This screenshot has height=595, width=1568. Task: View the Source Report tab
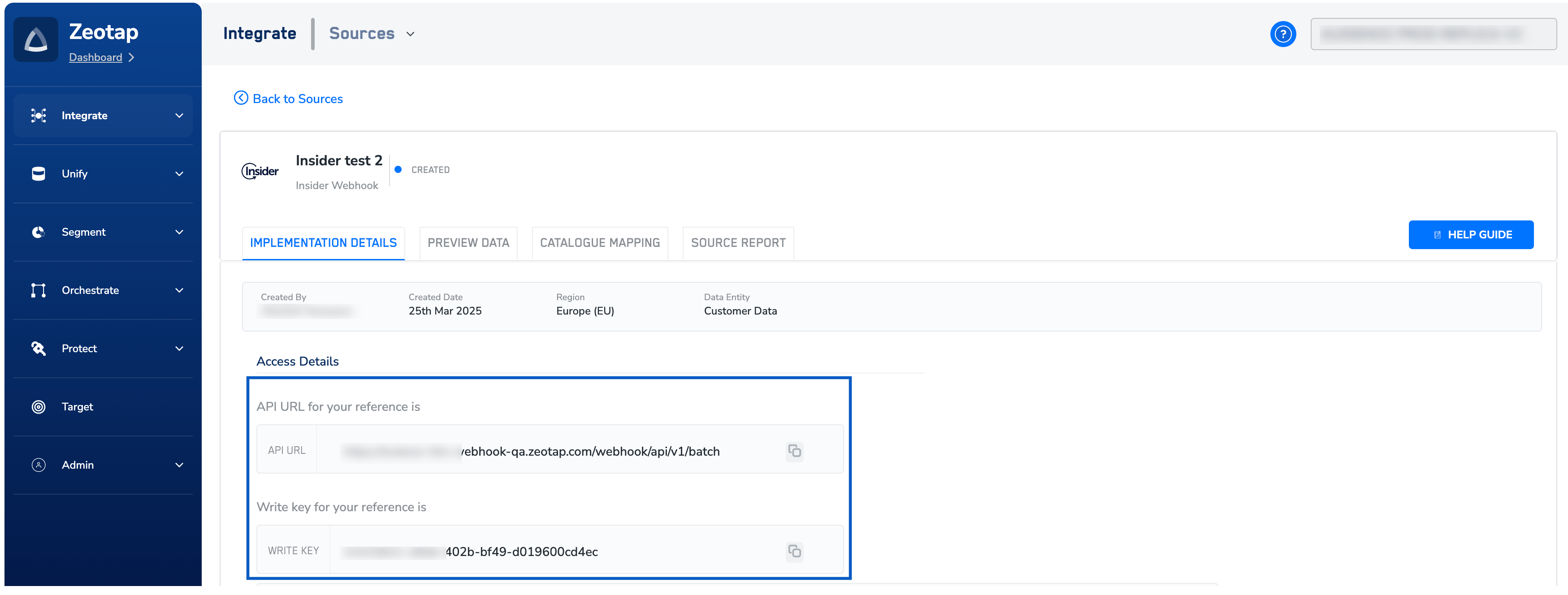[x=738, y=243]
